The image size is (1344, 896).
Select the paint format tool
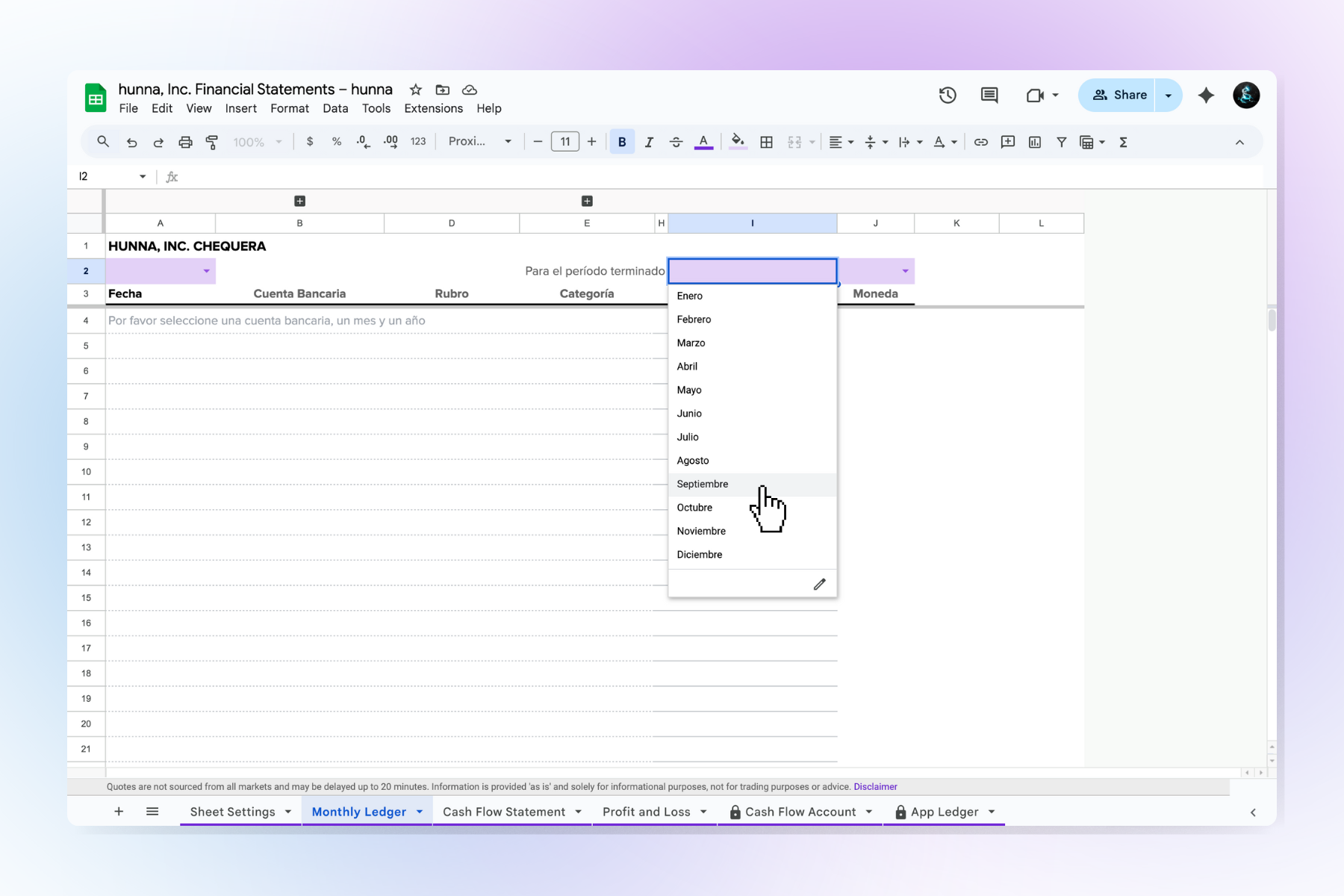(212, 142)
